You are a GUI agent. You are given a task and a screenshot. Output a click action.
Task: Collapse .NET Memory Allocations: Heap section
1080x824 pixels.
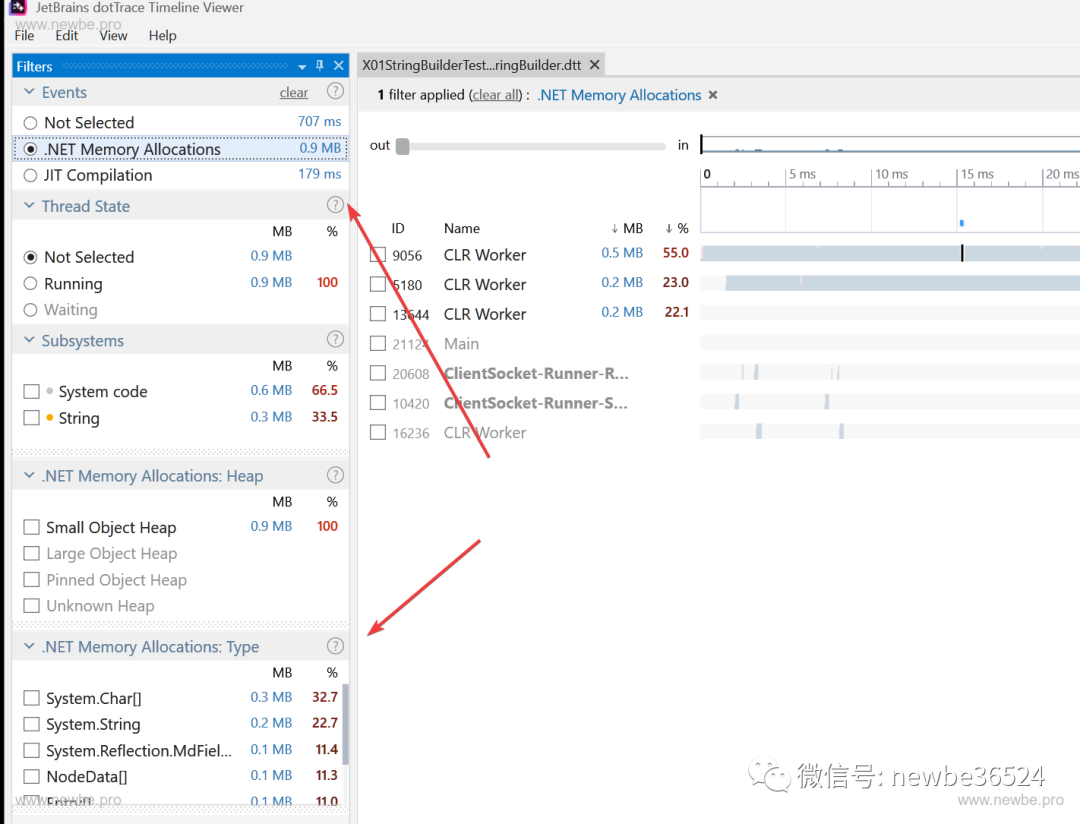[x=29, y=475]
